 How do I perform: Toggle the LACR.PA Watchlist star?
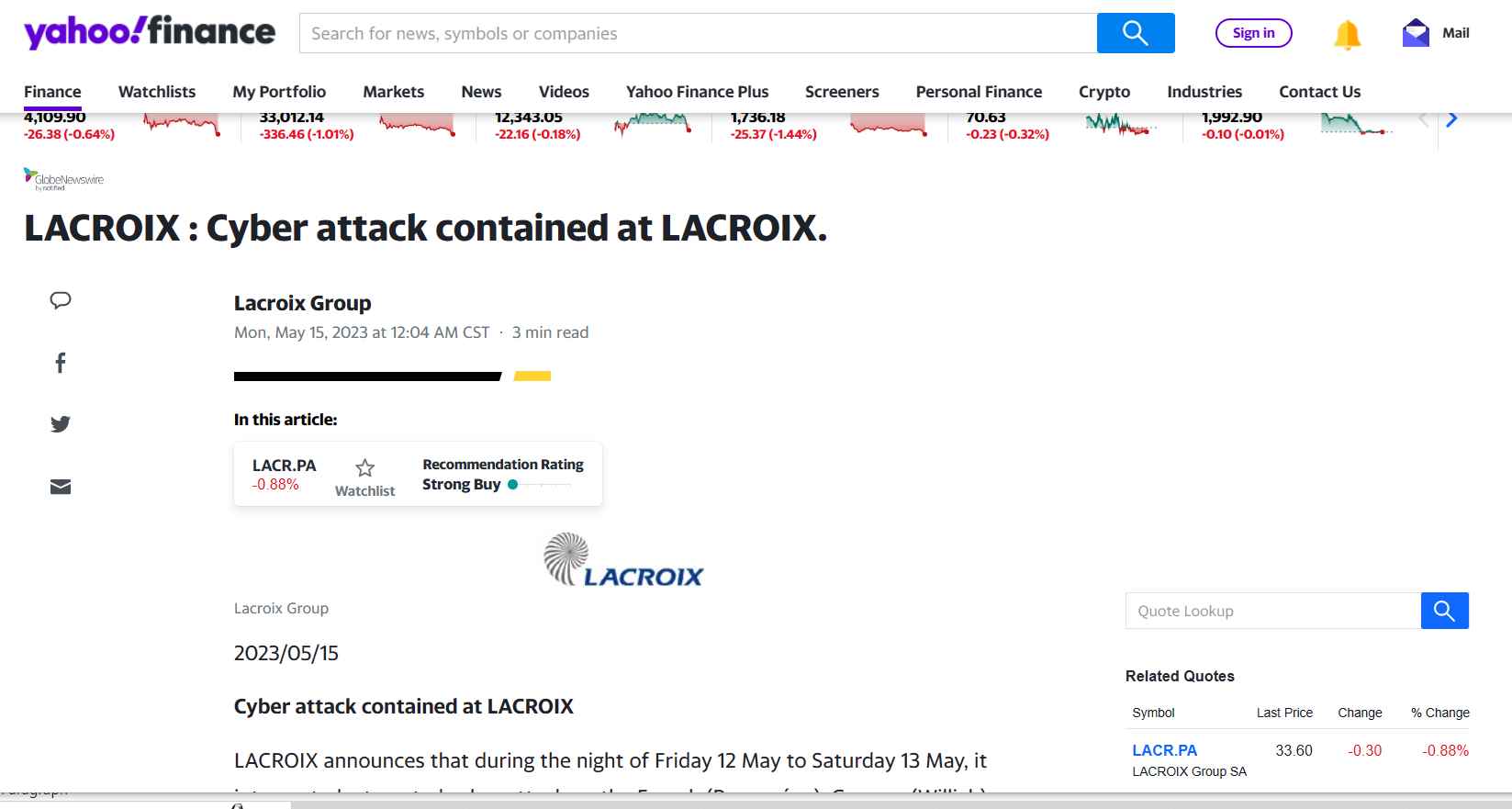click(x=364, y=468)
